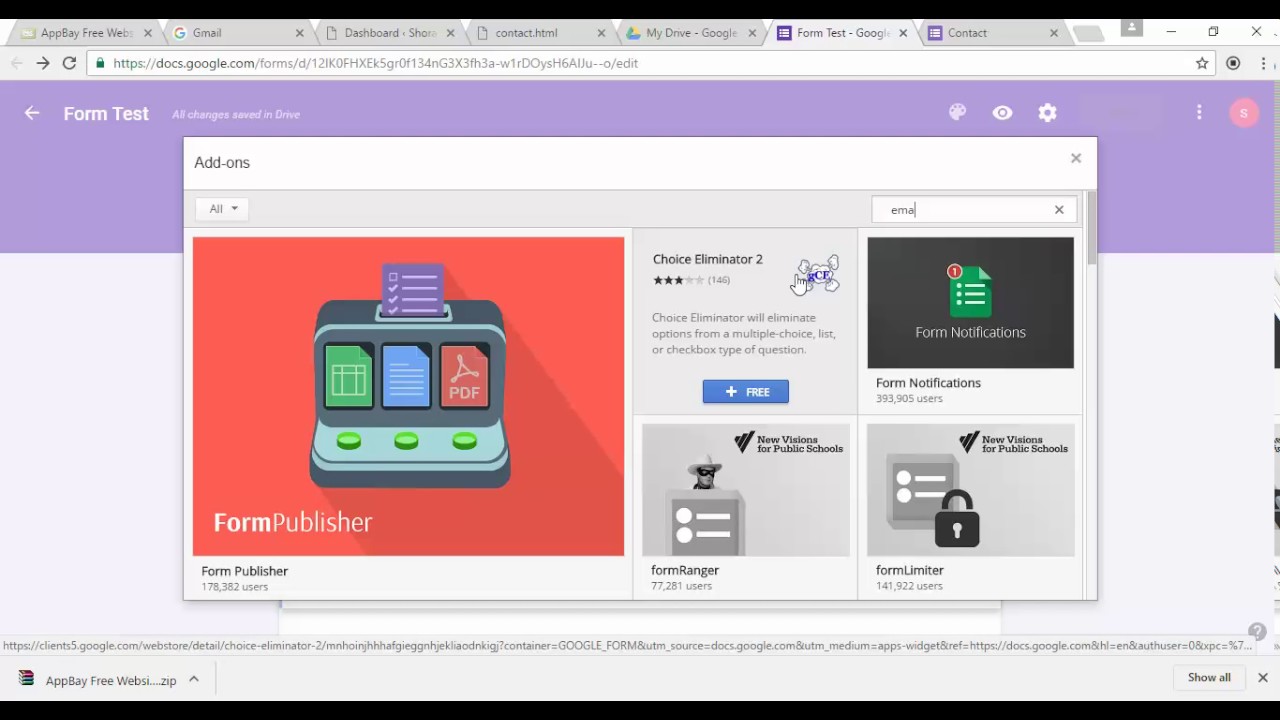Click the preview eye icon

1002,113
